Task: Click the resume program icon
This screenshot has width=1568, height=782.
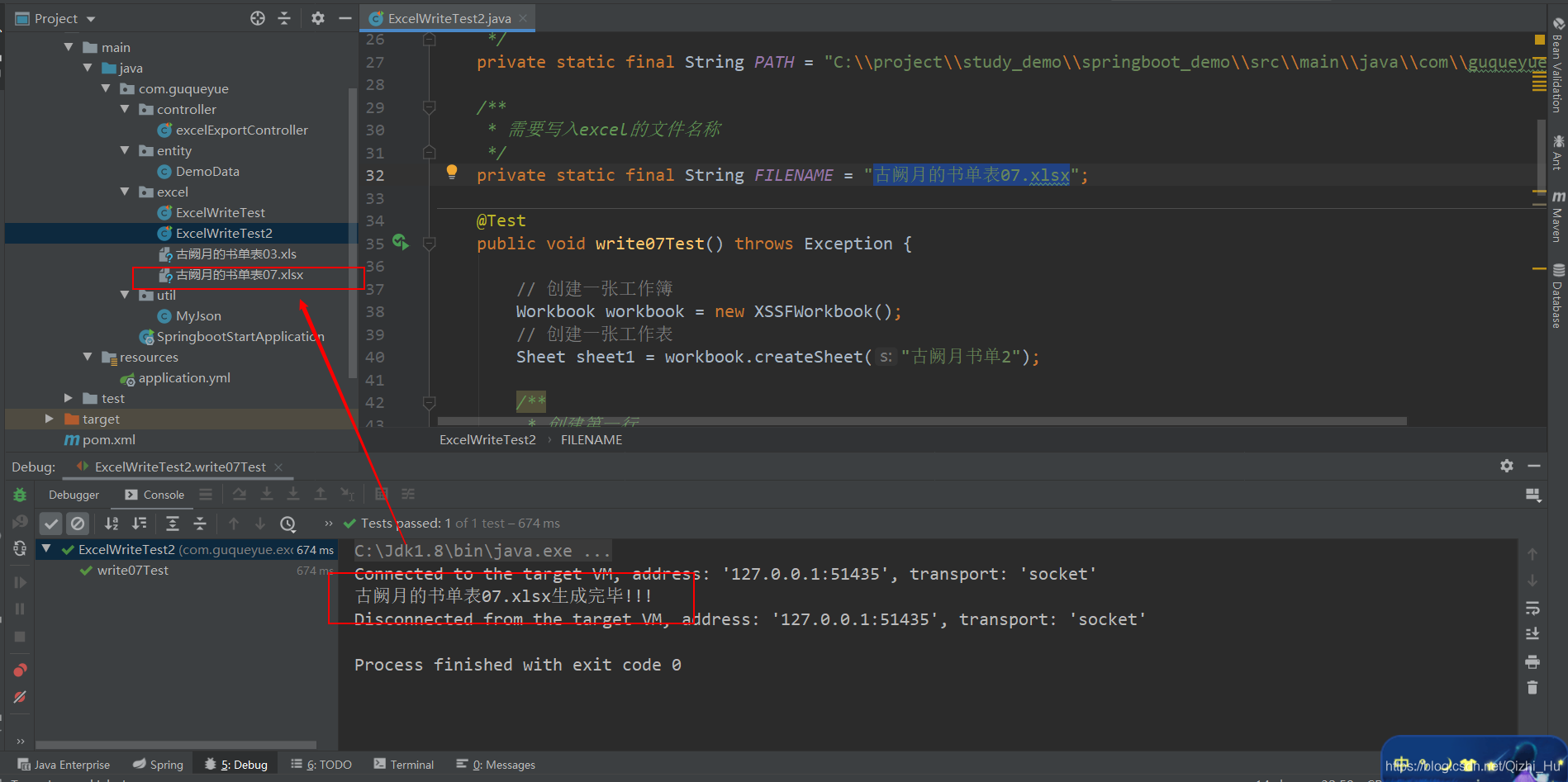Action: coord(20,582)
